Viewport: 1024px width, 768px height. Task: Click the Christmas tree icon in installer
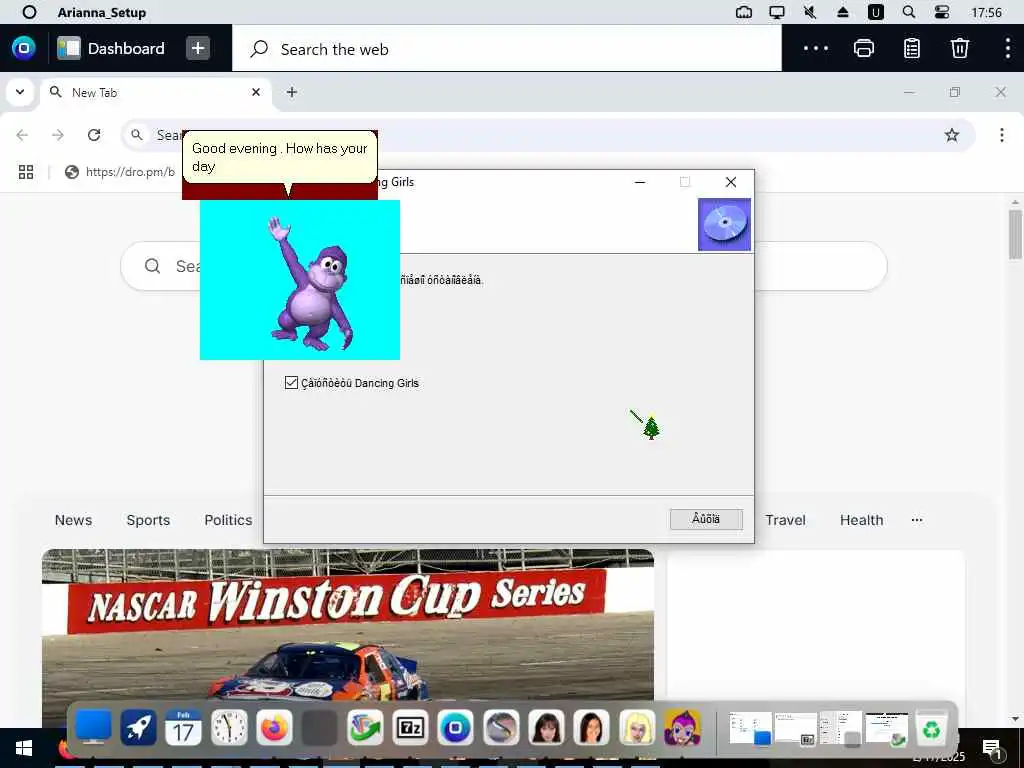(x=651, y=428)
